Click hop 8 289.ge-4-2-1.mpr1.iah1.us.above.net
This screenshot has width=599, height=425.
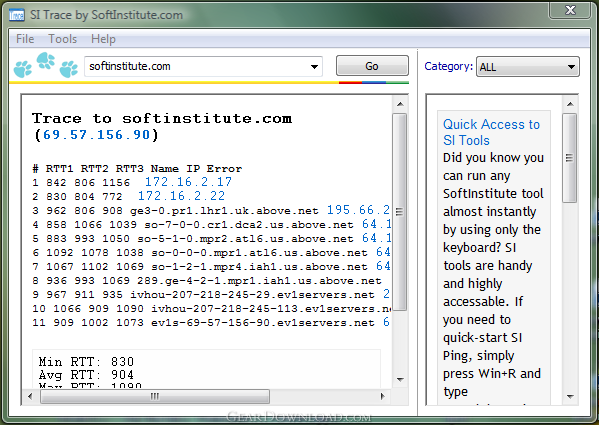[x=259, y=281]
